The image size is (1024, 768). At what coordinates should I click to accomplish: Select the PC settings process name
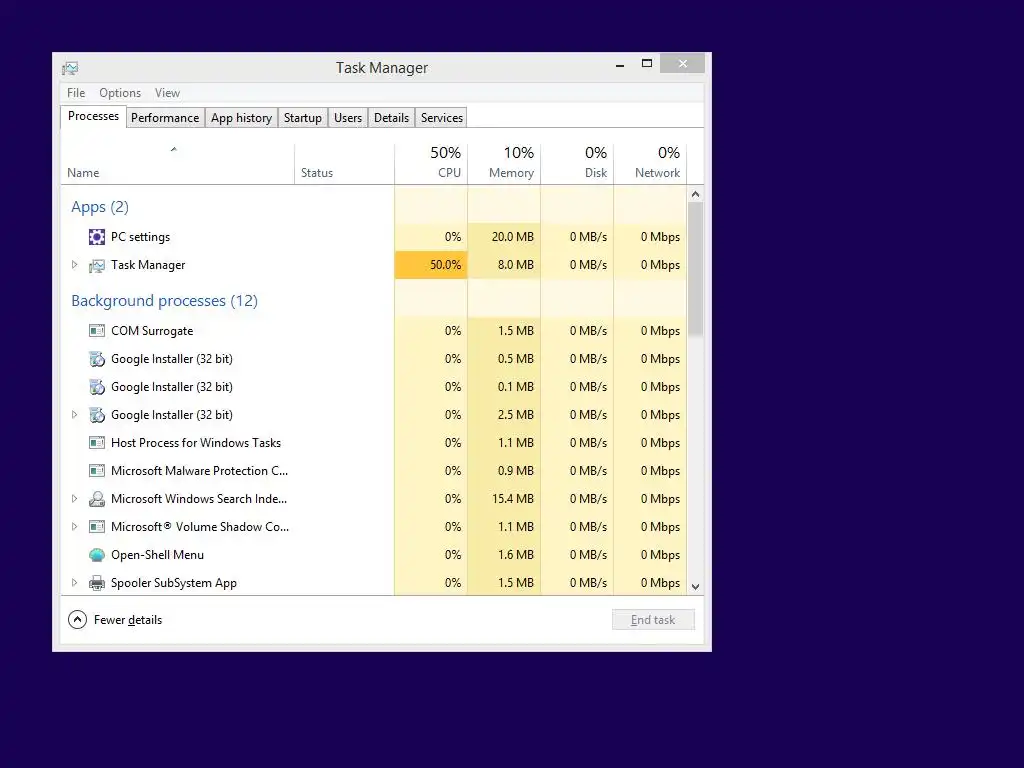point(140,237)
